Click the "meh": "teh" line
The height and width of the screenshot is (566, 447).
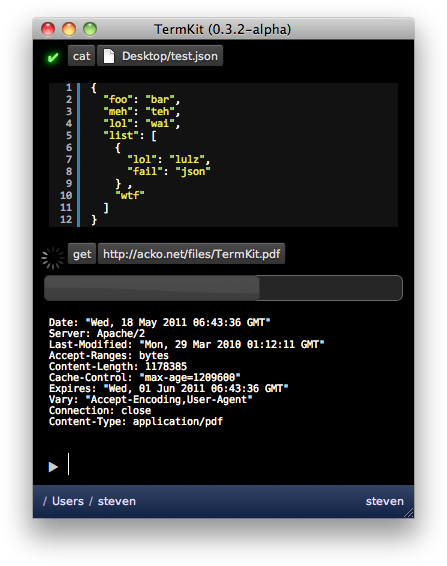pyautogui.click(x=142, y=111)
